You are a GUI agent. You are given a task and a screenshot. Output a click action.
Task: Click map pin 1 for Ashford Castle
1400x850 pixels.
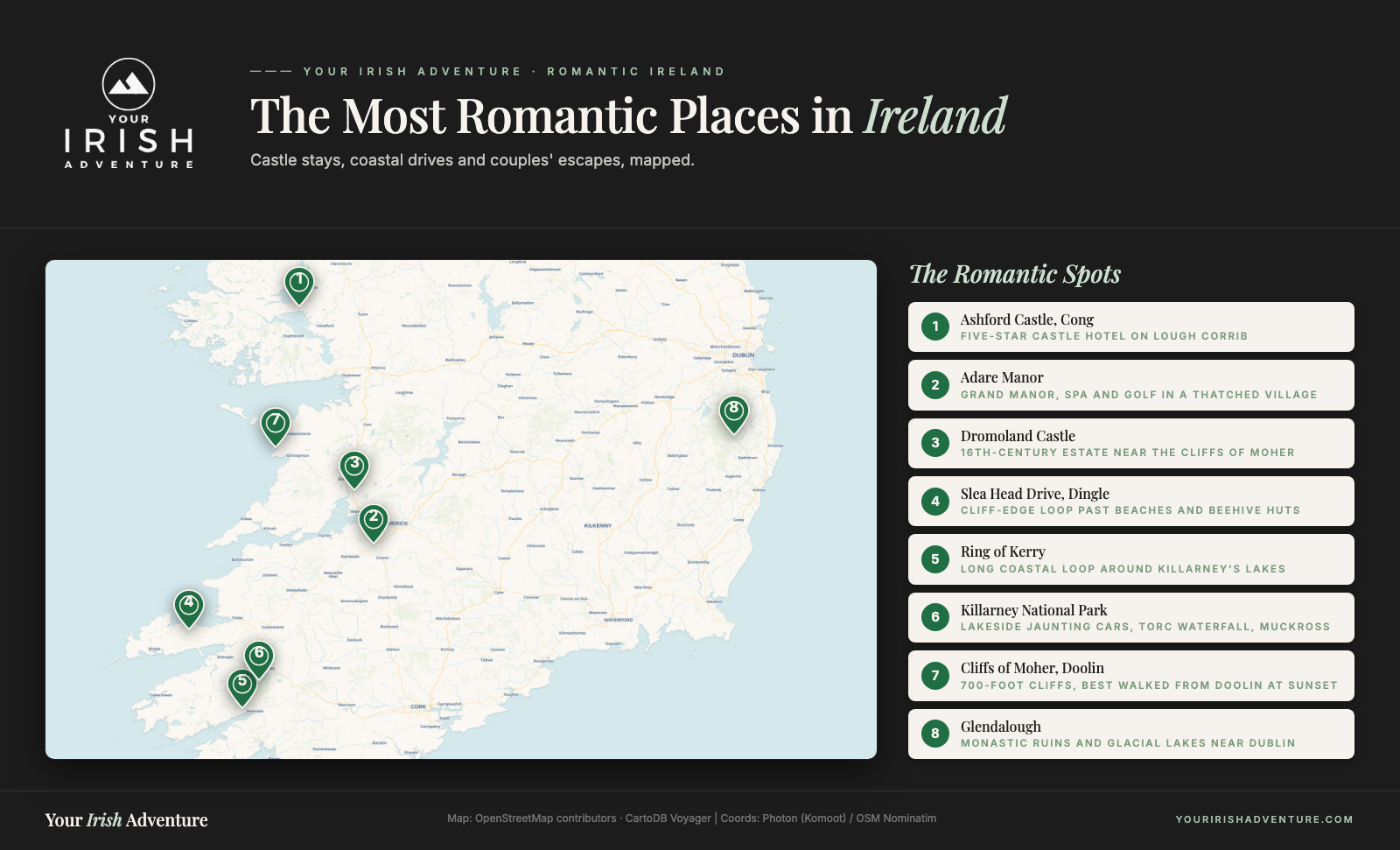pyautogui.click(x=299, y=285)
